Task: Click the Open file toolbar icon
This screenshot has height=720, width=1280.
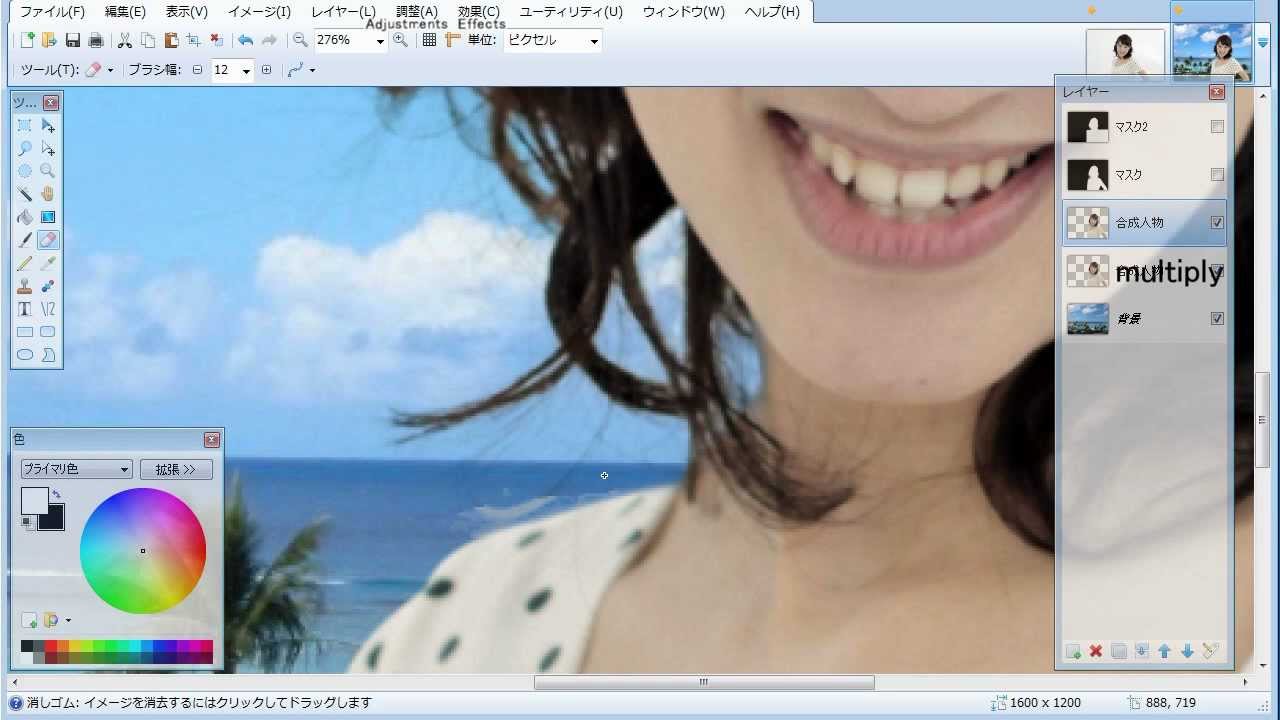Action: [49, 40]
